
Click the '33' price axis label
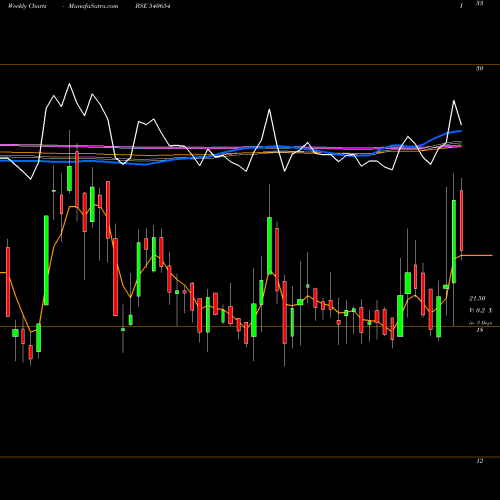coord(479,3)
